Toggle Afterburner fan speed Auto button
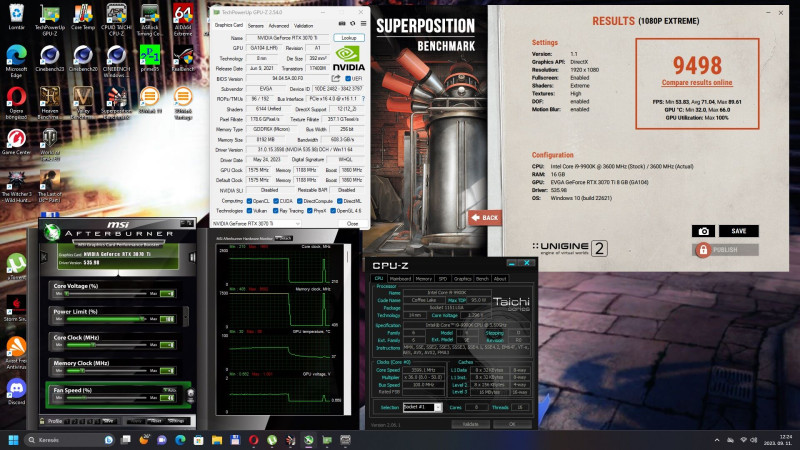800x450 pixels. [170, 390]
